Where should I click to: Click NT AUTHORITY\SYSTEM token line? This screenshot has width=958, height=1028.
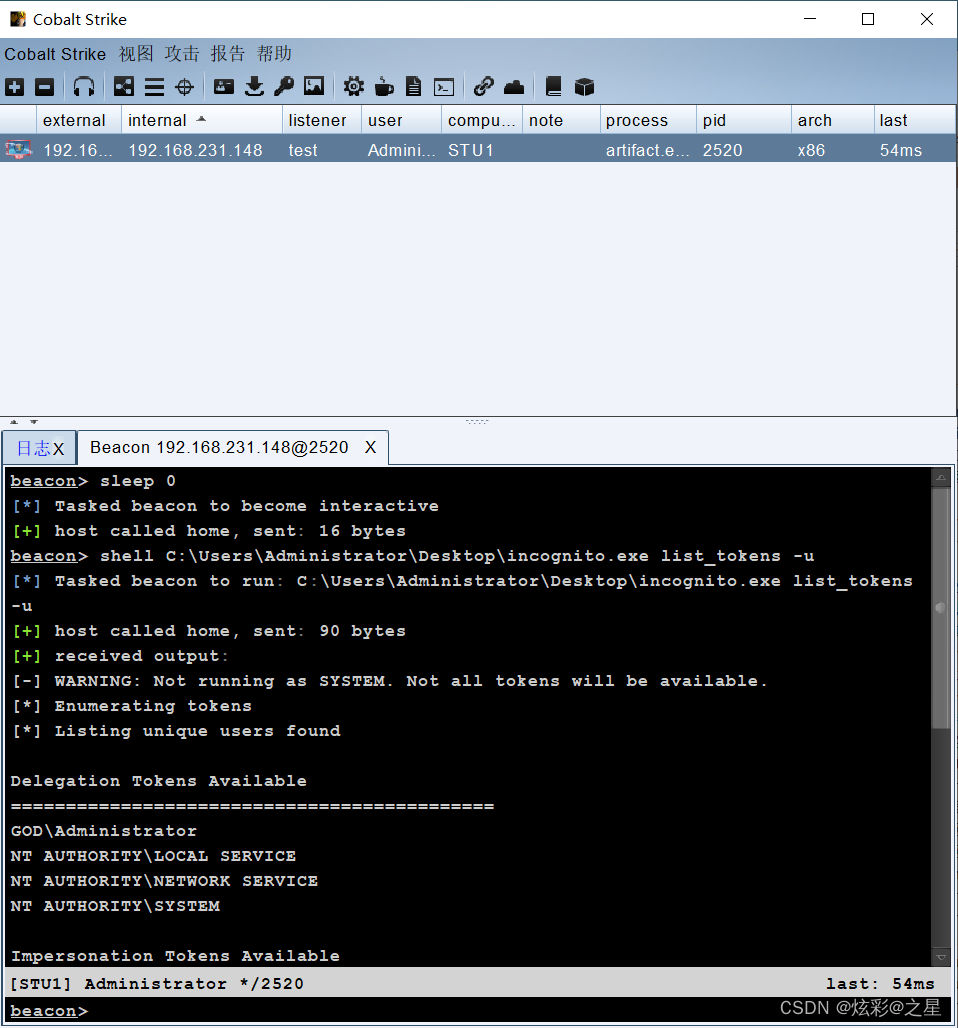115,905
